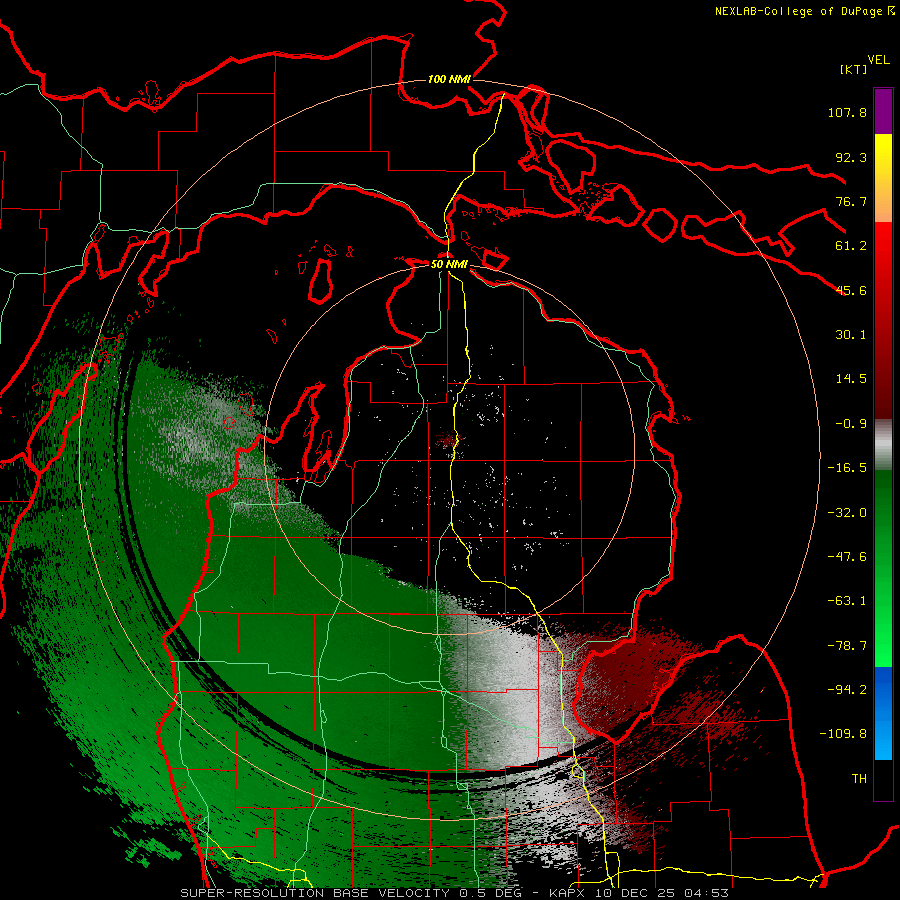
Task: Click the -16.5 legend value
Action: 847,468
